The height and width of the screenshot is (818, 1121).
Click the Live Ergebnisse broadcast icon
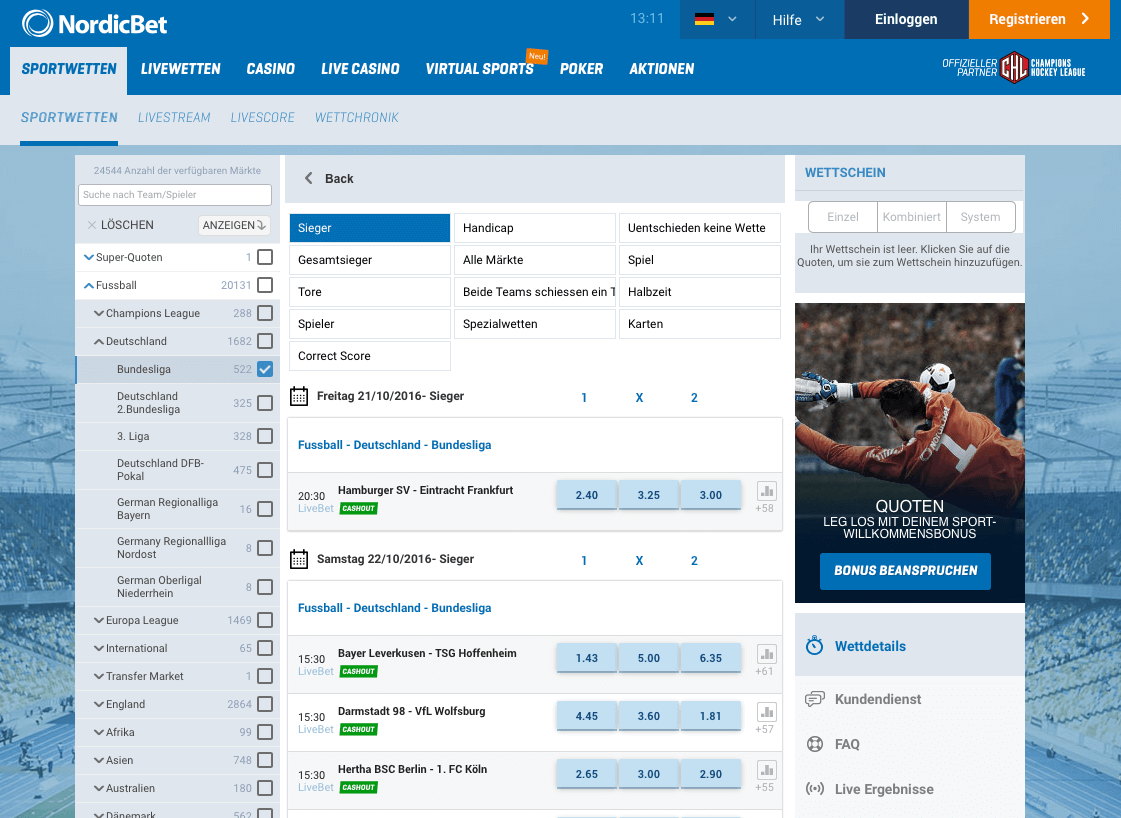click(814, 789)
